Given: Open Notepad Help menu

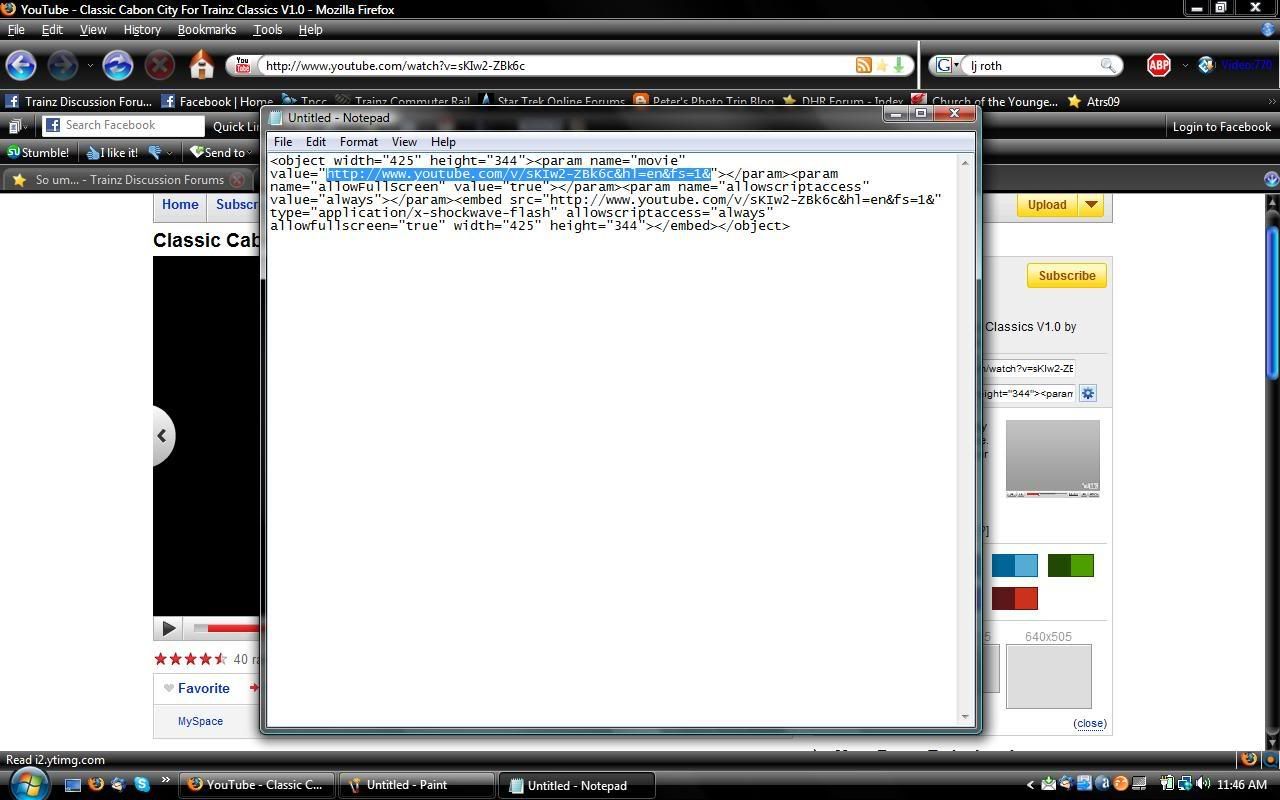Looking at the screenshot, I should pos(443,142).
